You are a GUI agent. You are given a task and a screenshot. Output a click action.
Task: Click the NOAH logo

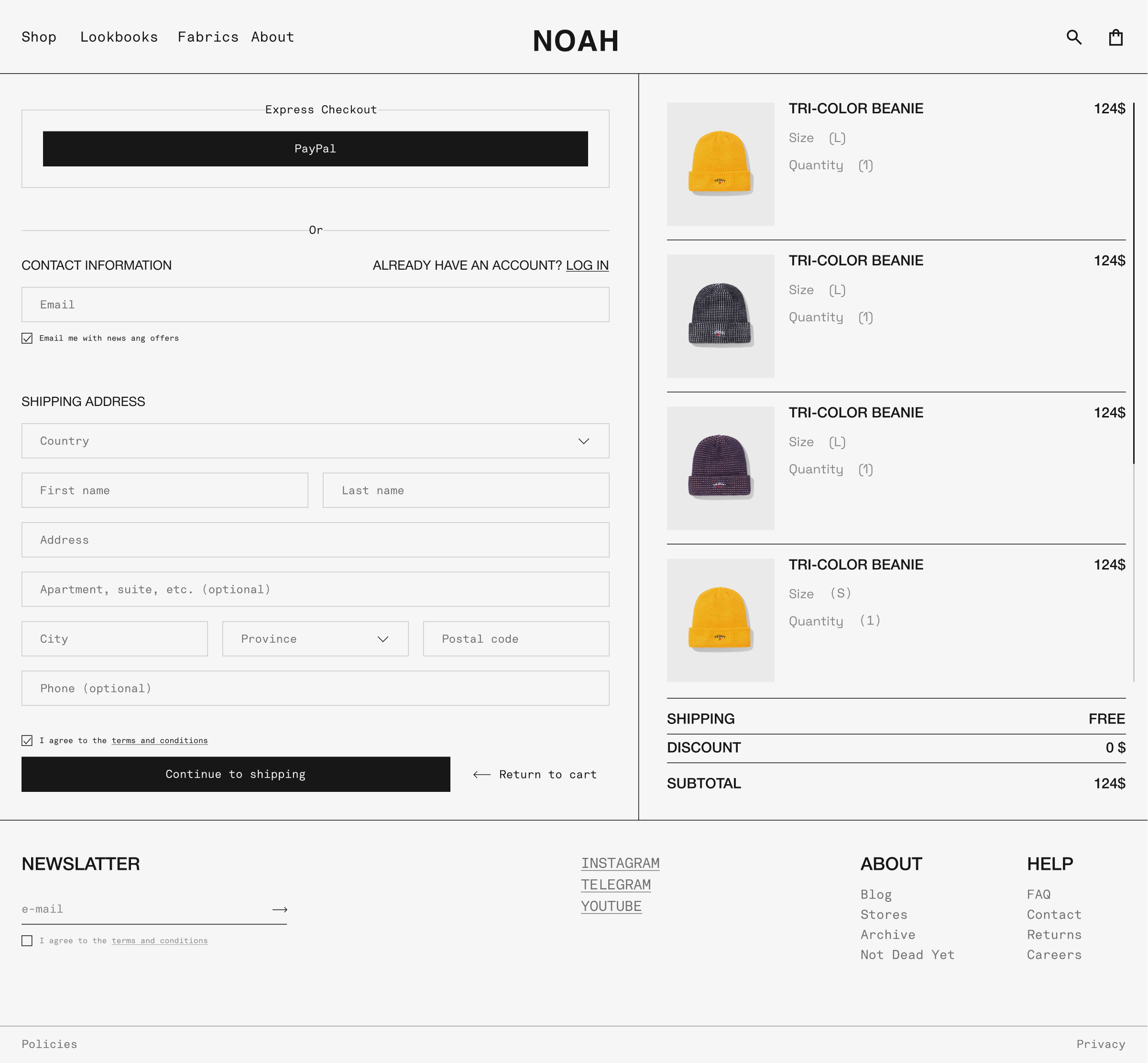pos(575,40)
